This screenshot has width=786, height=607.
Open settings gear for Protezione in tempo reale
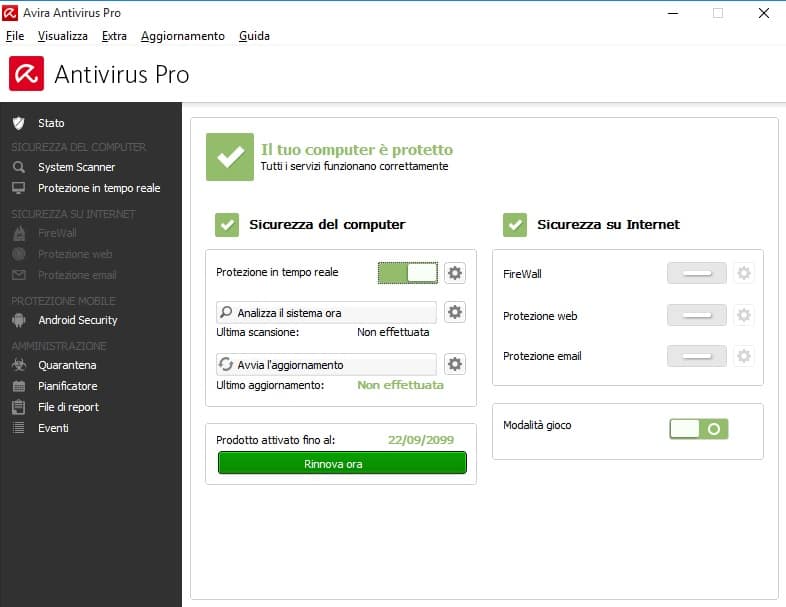click(455, 273)
